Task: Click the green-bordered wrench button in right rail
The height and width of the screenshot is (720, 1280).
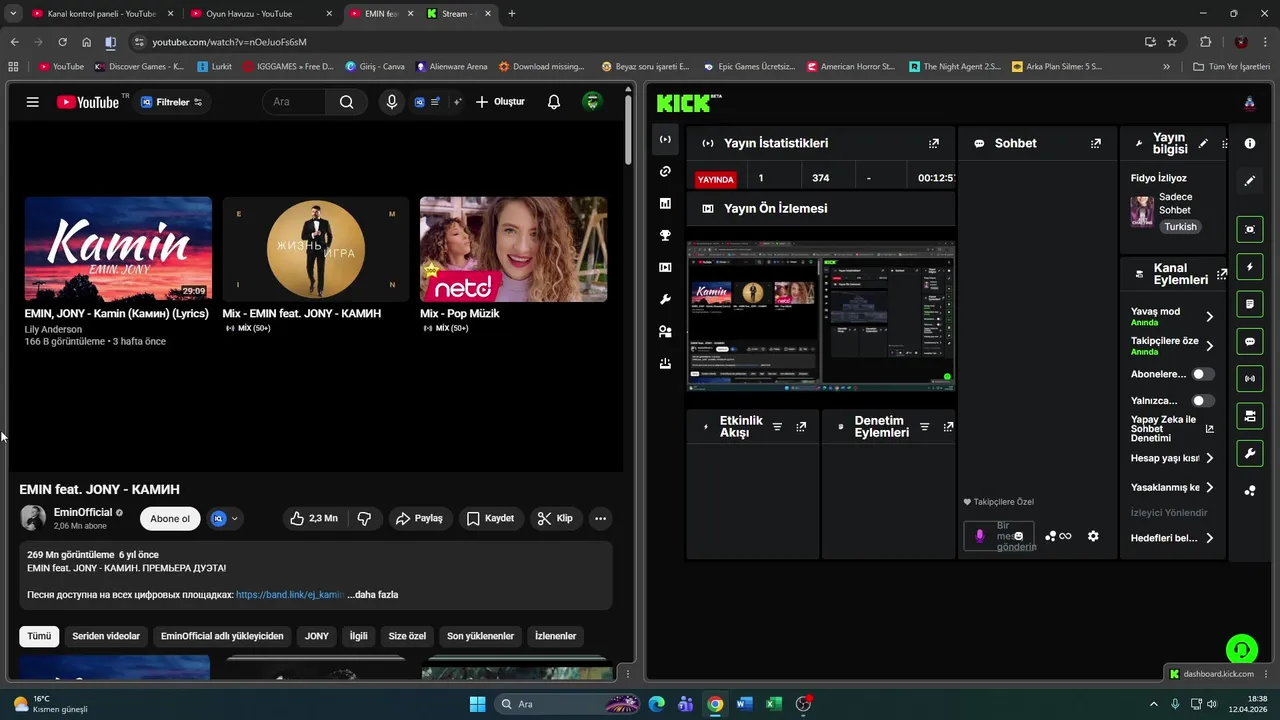Action: (x=1250, y=454)
